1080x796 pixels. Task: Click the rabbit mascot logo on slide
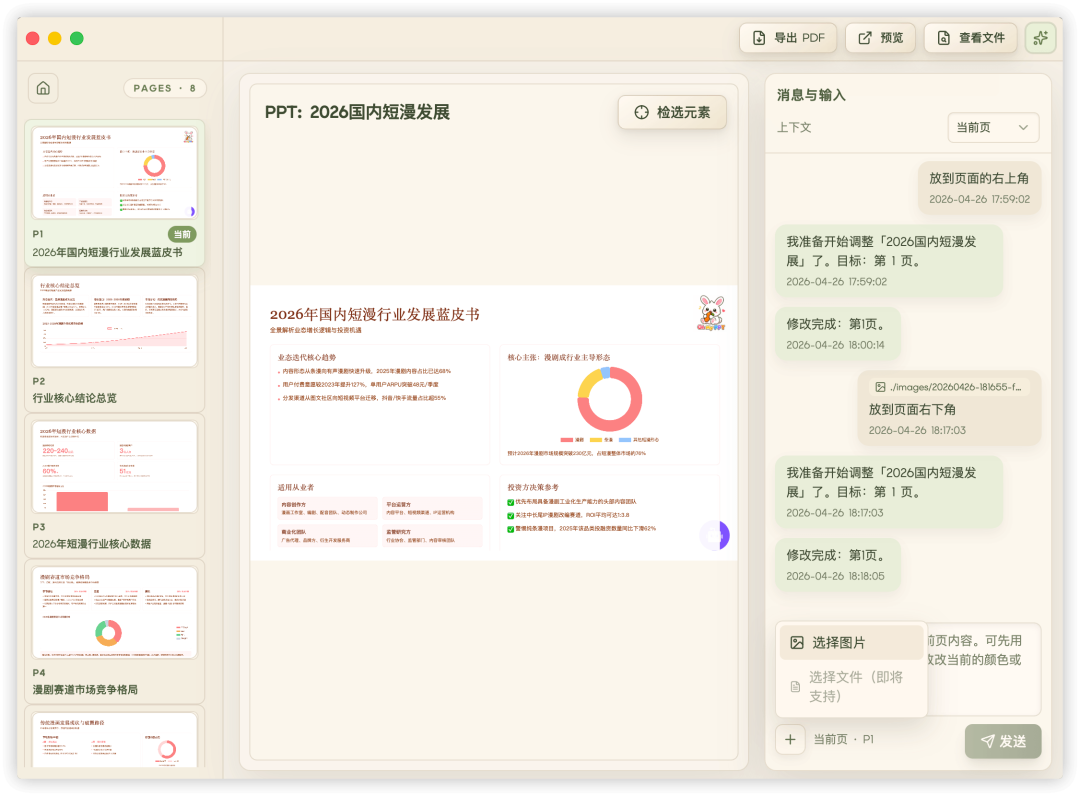[x=711, y=313]
